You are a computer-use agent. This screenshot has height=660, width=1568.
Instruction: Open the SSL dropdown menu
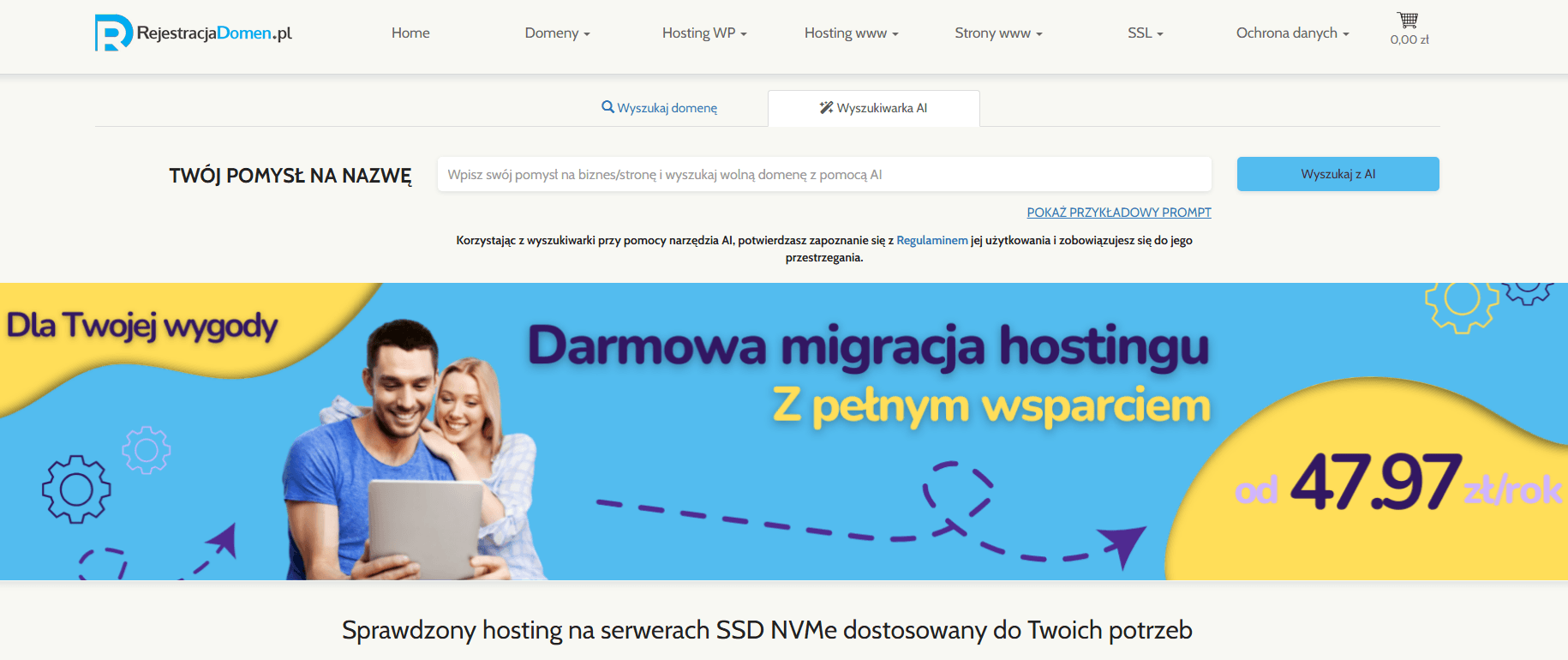1145,33
